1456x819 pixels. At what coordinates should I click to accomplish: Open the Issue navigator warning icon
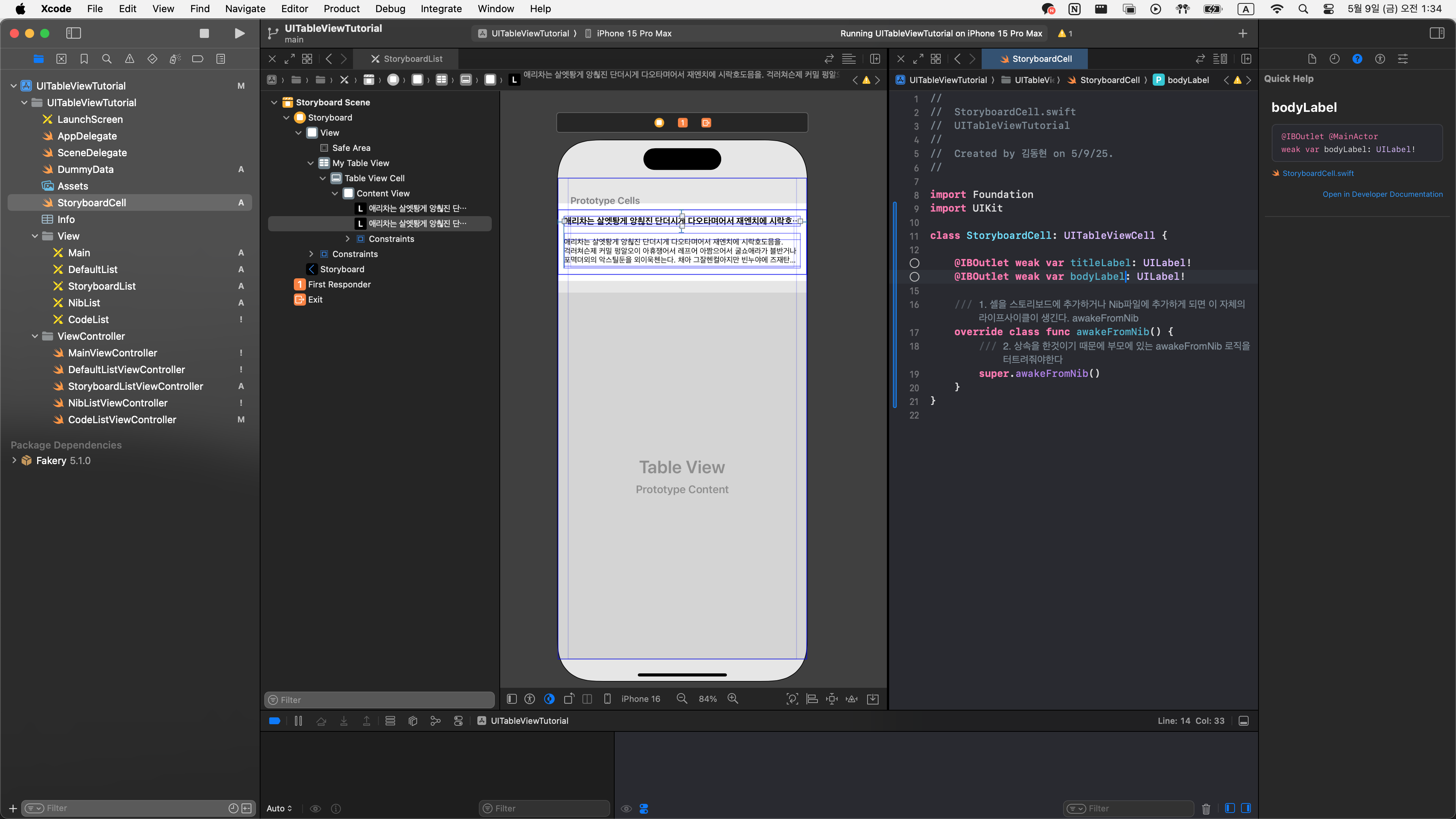click(x=129, y=59)
